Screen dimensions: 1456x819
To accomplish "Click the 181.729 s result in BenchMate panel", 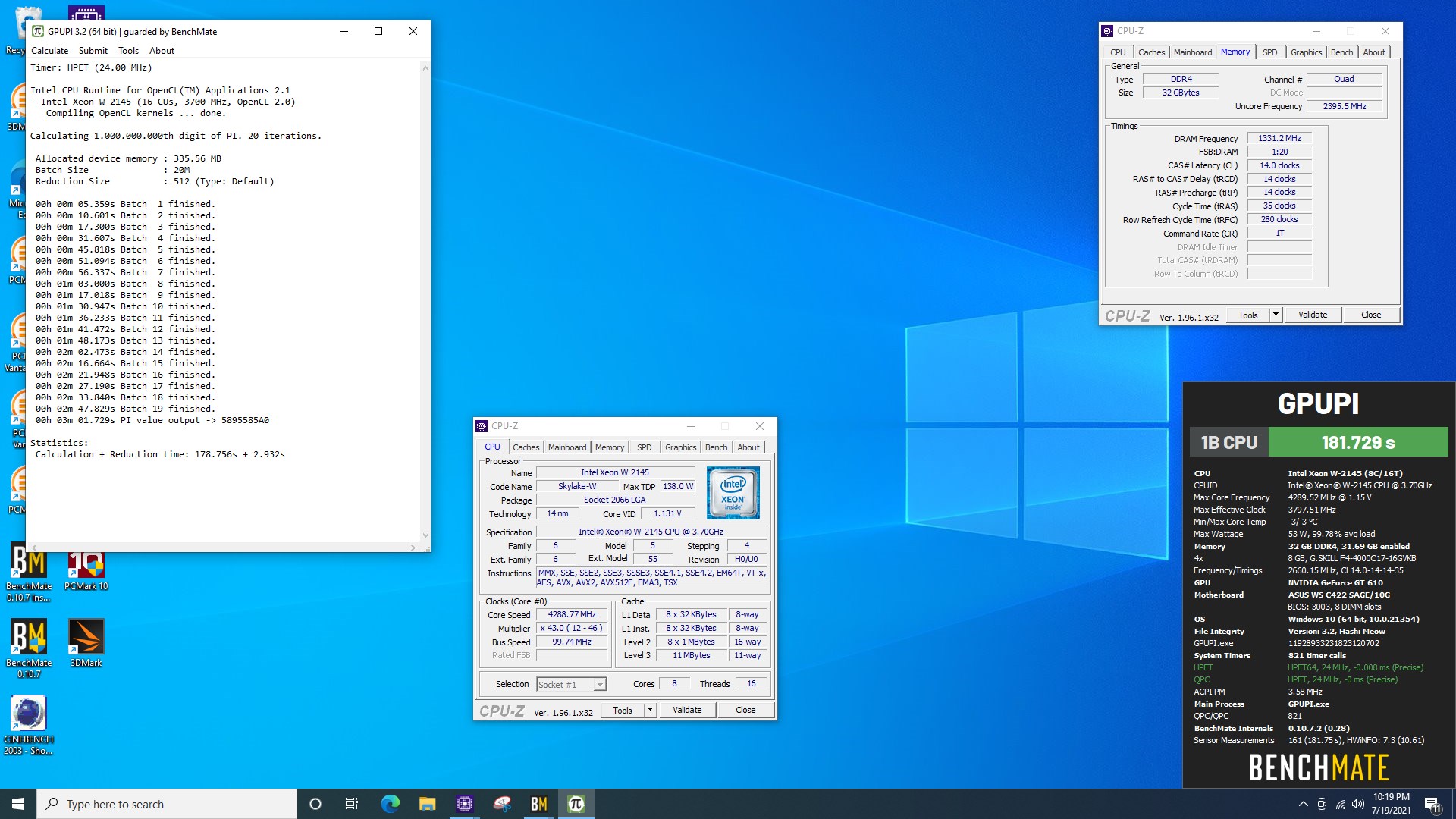I will click(x=1358, y=442).
